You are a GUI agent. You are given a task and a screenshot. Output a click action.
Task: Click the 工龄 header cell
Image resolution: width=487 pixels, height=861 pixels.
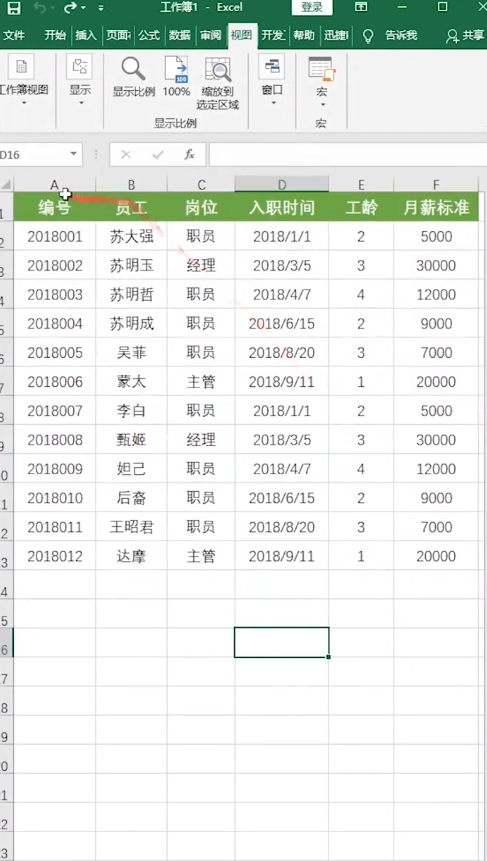(361, 207)
